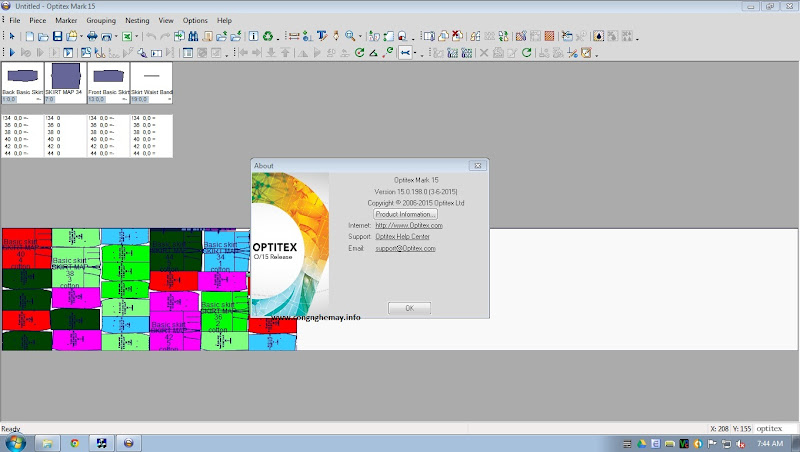Click the Open folder toolbar icon
This screenshot has width=800, height=452.
tap(43, 36)
